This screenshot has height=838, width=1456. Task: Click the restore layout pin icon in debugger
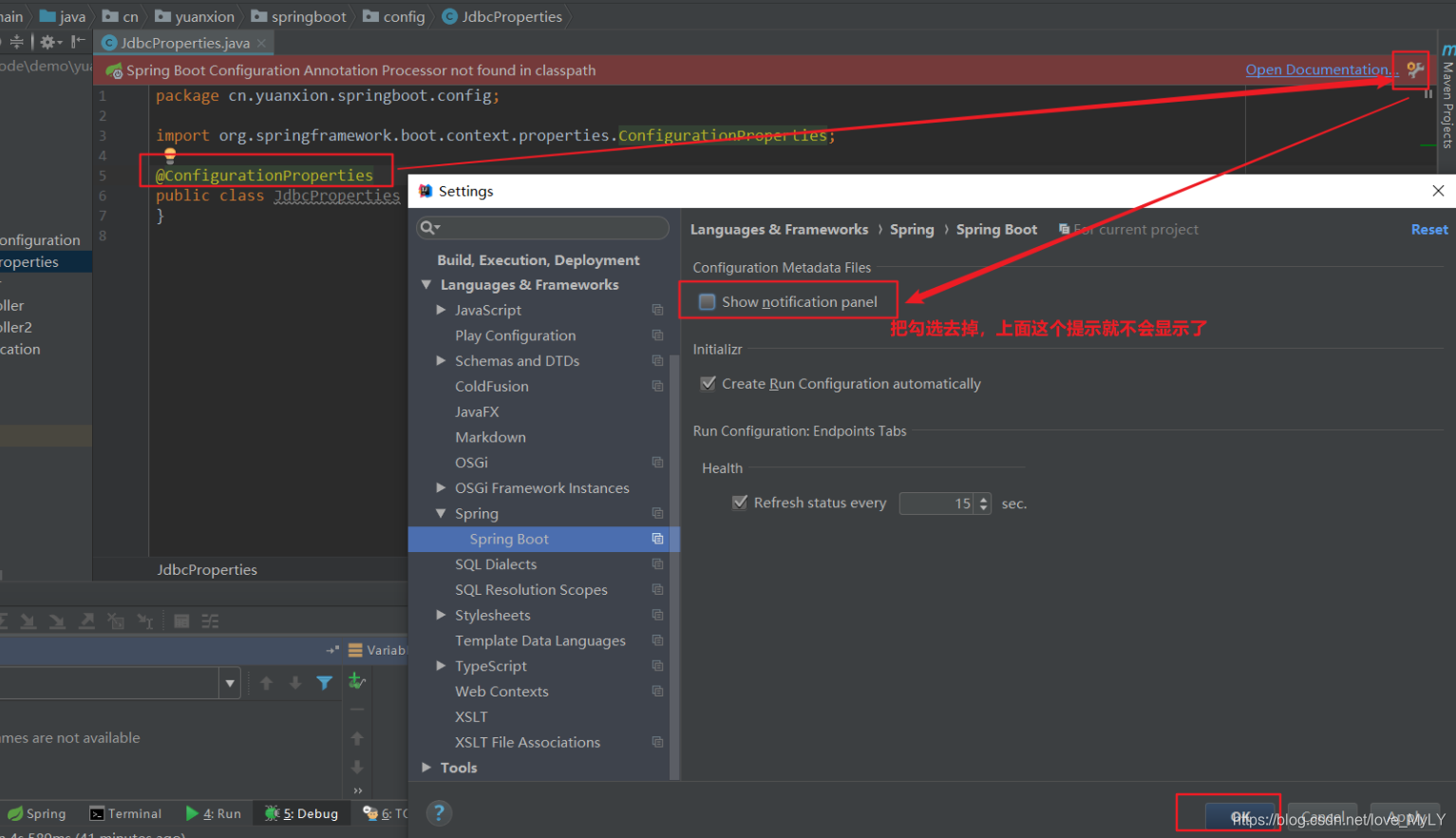pos(331,650)
